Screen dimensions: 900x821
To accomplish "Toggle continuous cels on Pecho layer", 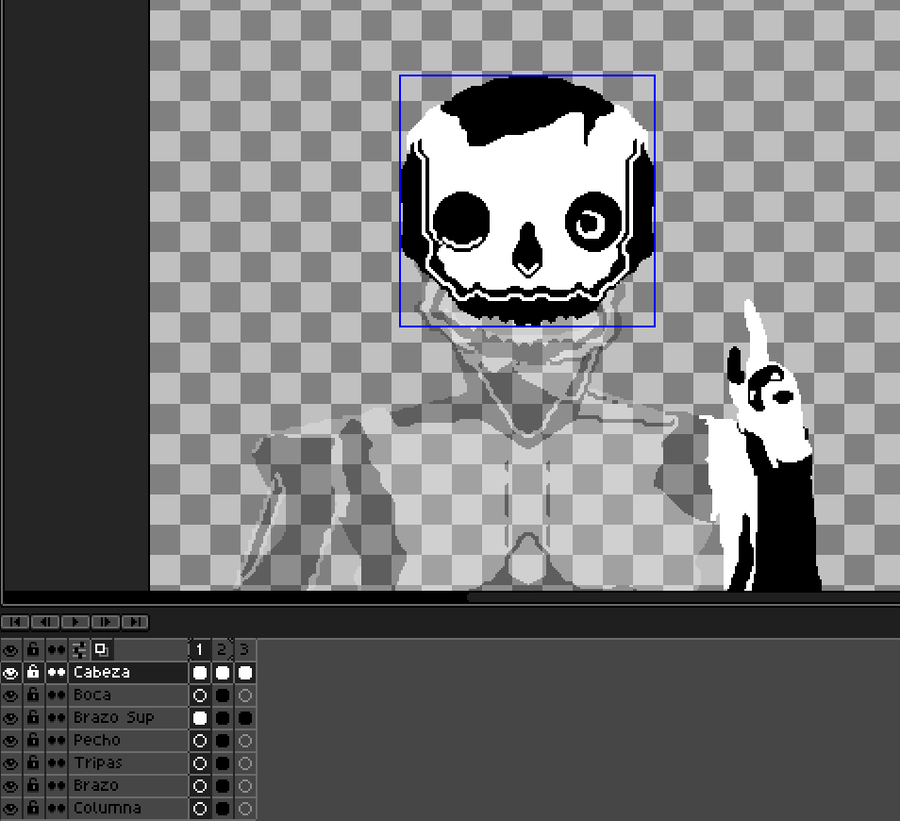I will (x=56, y=741).
